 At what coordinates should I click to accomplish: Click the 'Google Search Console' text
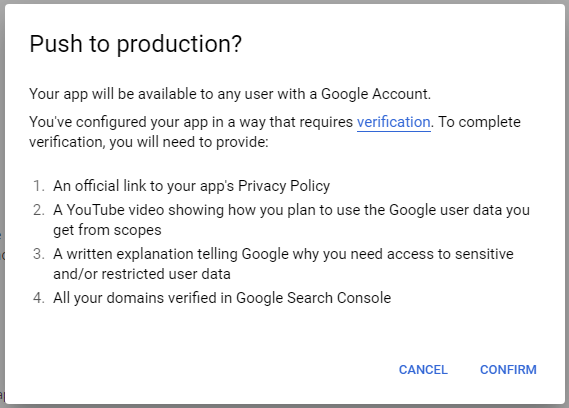coord(314,298)
